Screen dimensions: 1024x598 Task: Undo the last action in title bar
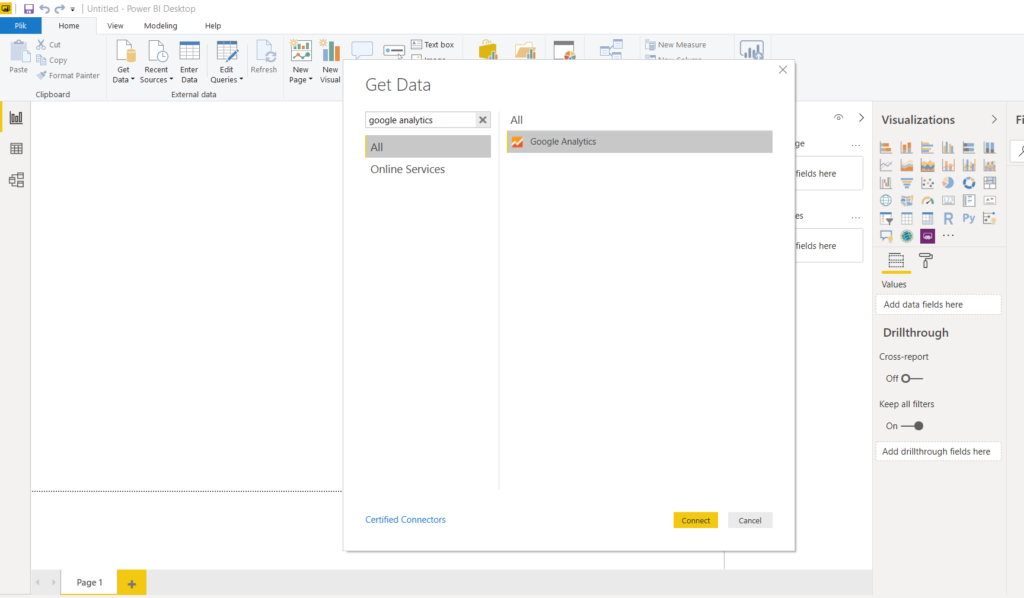[x=44, y=8]
